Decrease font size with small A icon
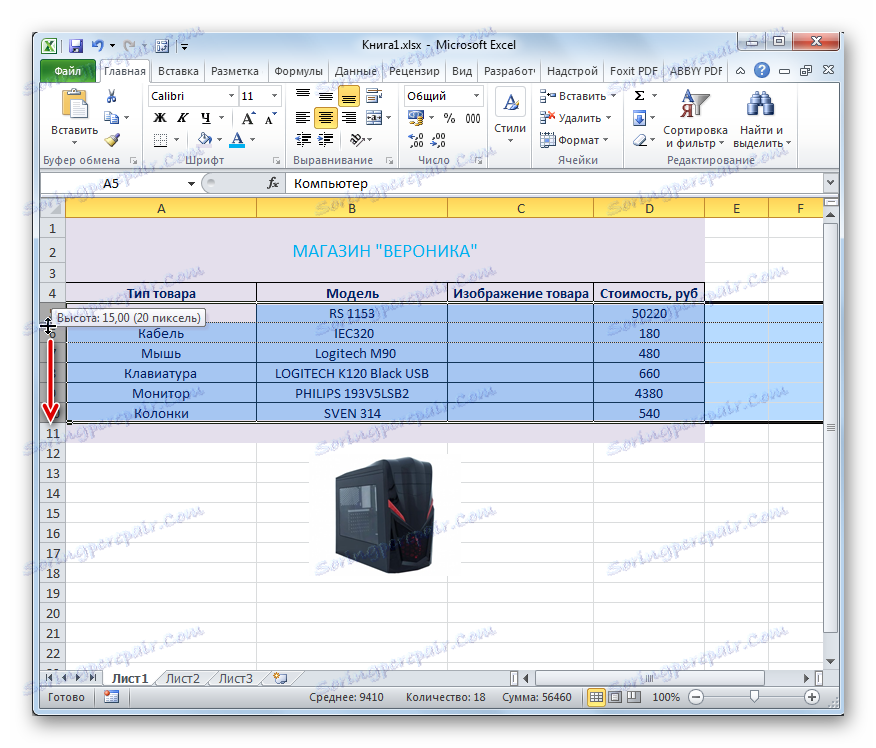This screenshot has height=748, width=876. [270, 118]
